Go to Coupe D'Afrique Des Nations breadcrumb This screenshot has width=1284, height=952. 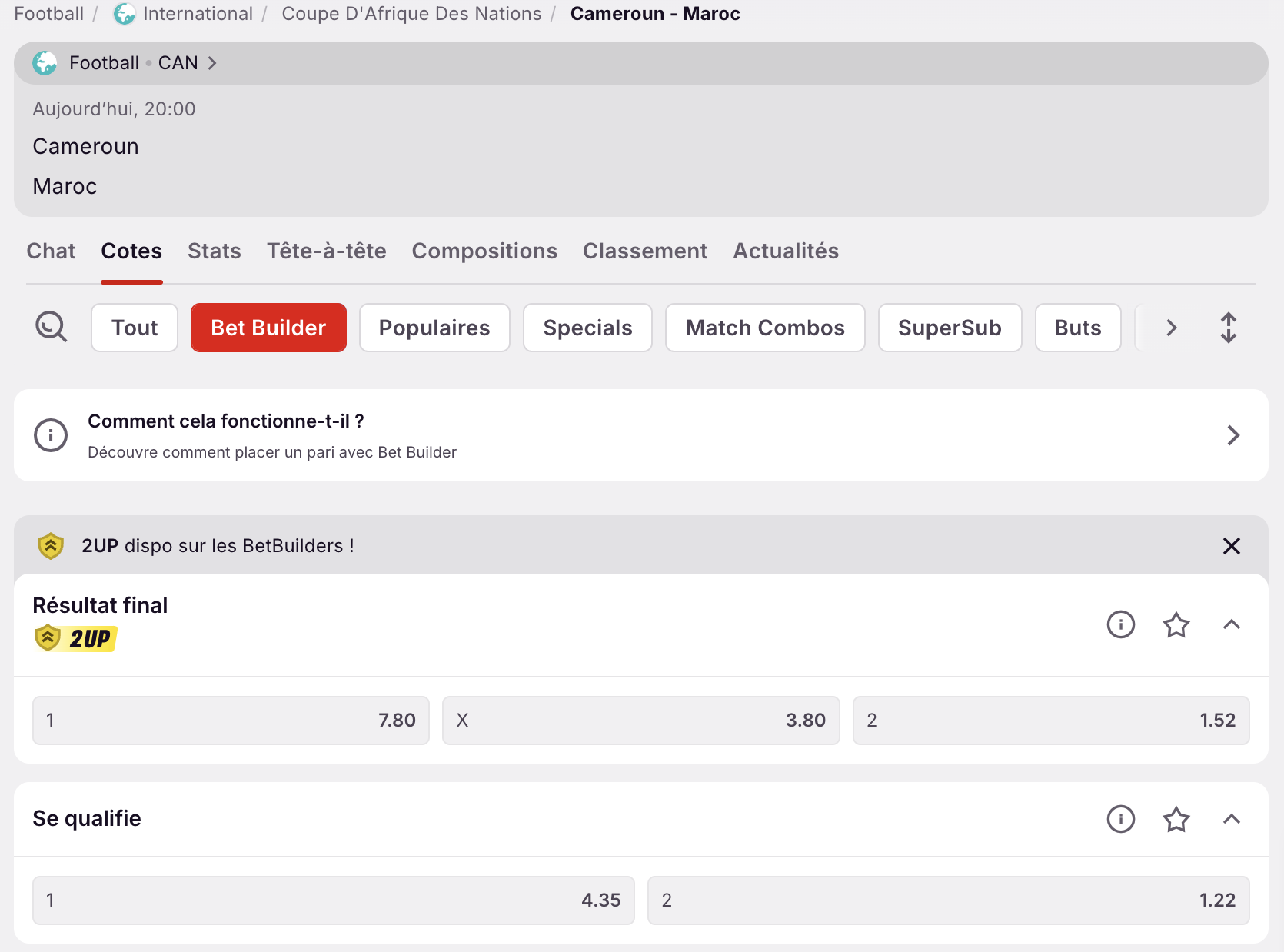pos(411,14)
